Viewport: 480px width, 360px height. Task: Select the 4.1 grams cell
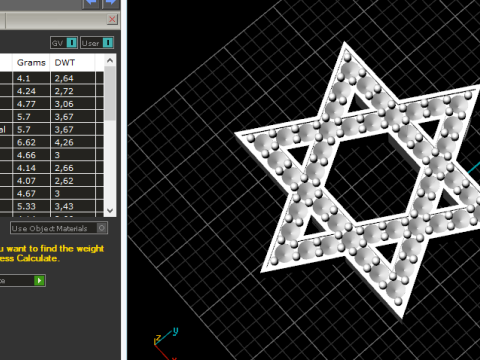31,78
